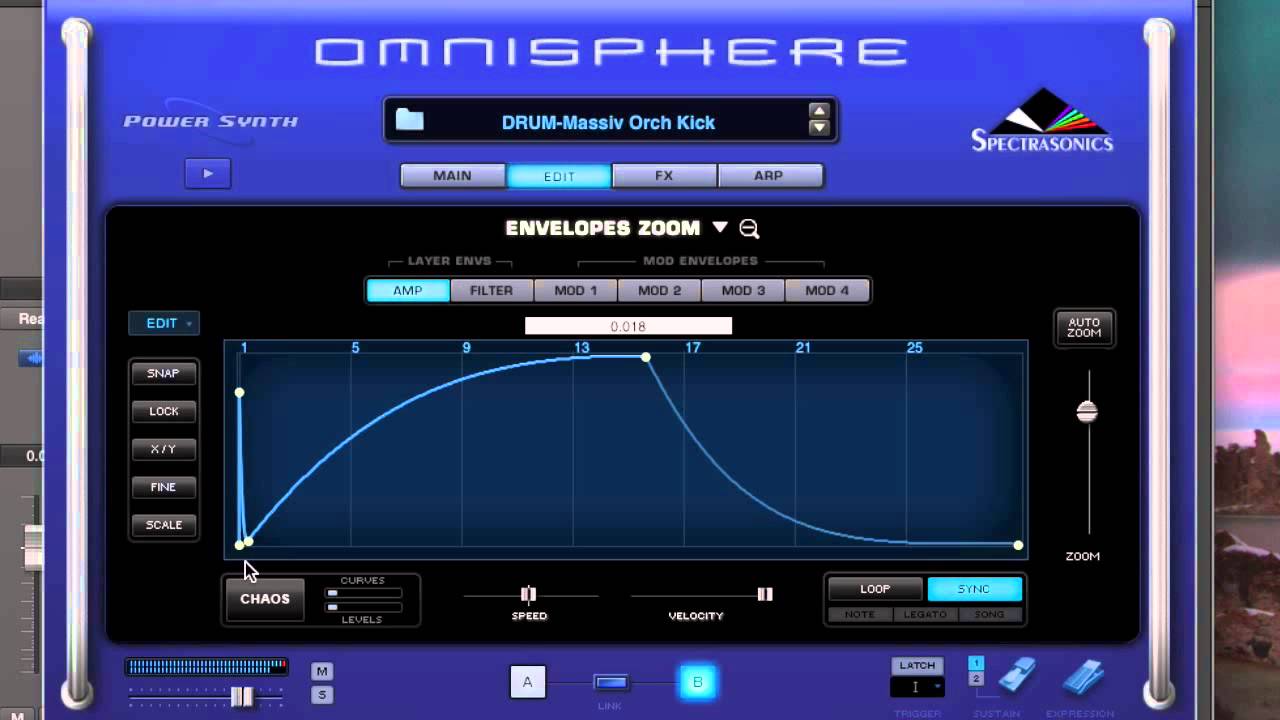This screenshot has height=720, width=1280.
Task: Select the AMP envelope tab
Action: (407, 291)
